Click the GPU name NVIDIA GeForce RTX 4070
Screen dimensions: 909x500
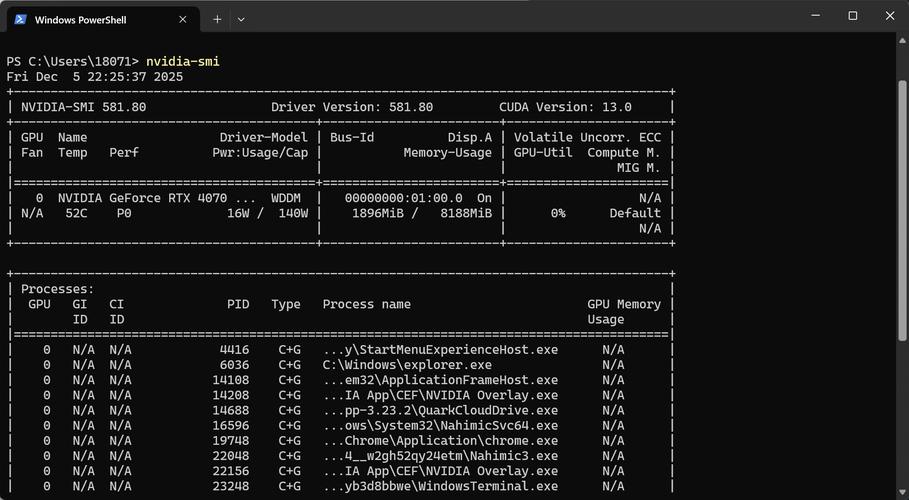[142, 198]
